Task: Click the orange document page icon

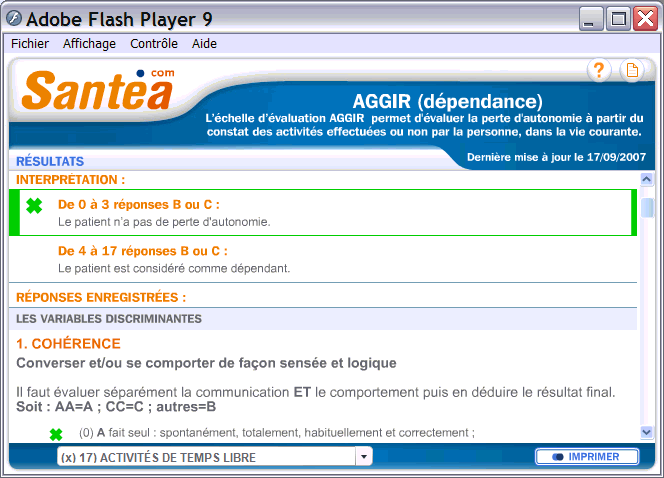Action: pos(632,70)
